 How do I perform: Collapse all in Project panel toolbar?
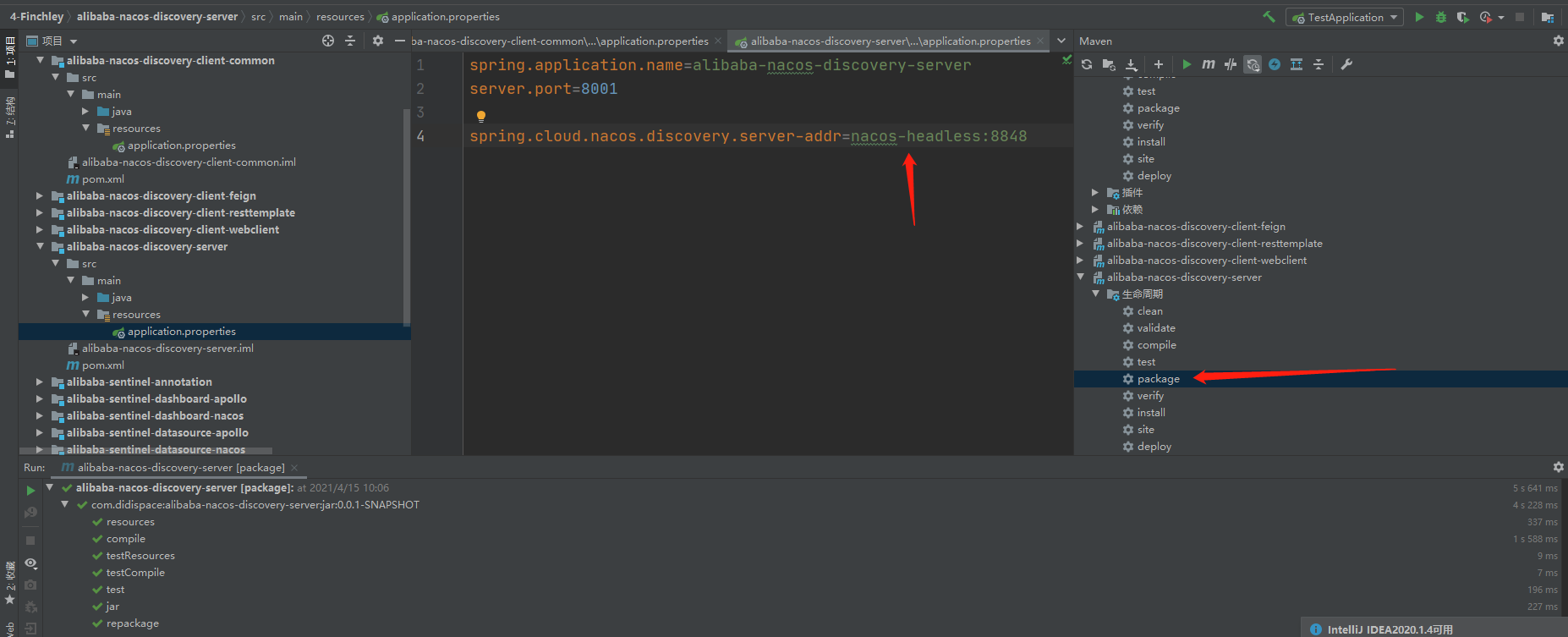(x=350, y=41)
